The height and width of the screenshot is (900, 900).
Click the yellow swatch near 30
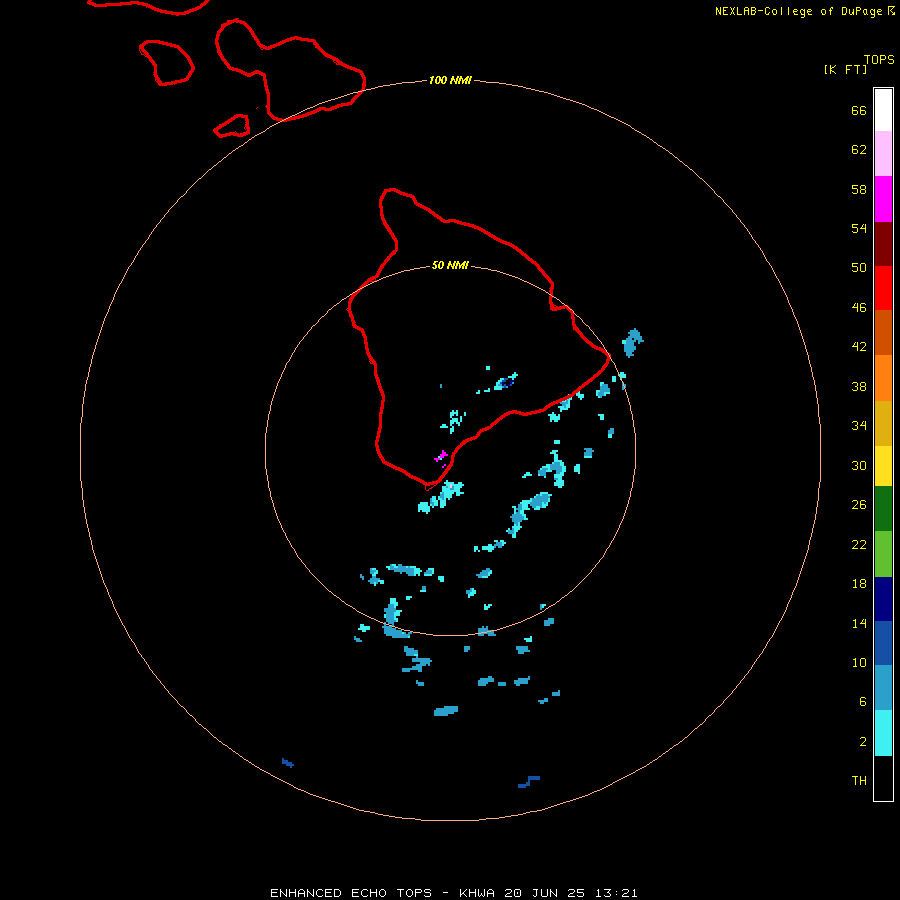click(883, 466)
